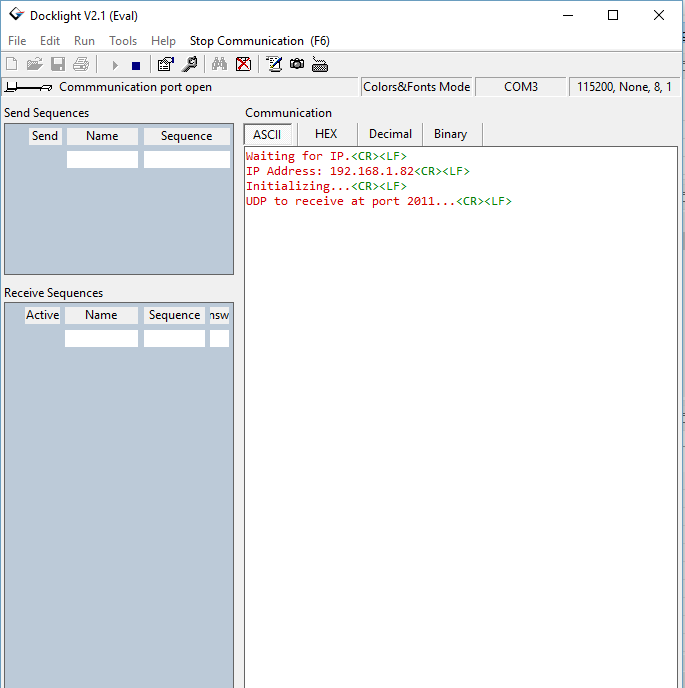Screen dimensions: 685x688
Task: Click the notepad edit icon in the toolbar
Action: click(x=274, y=64)
